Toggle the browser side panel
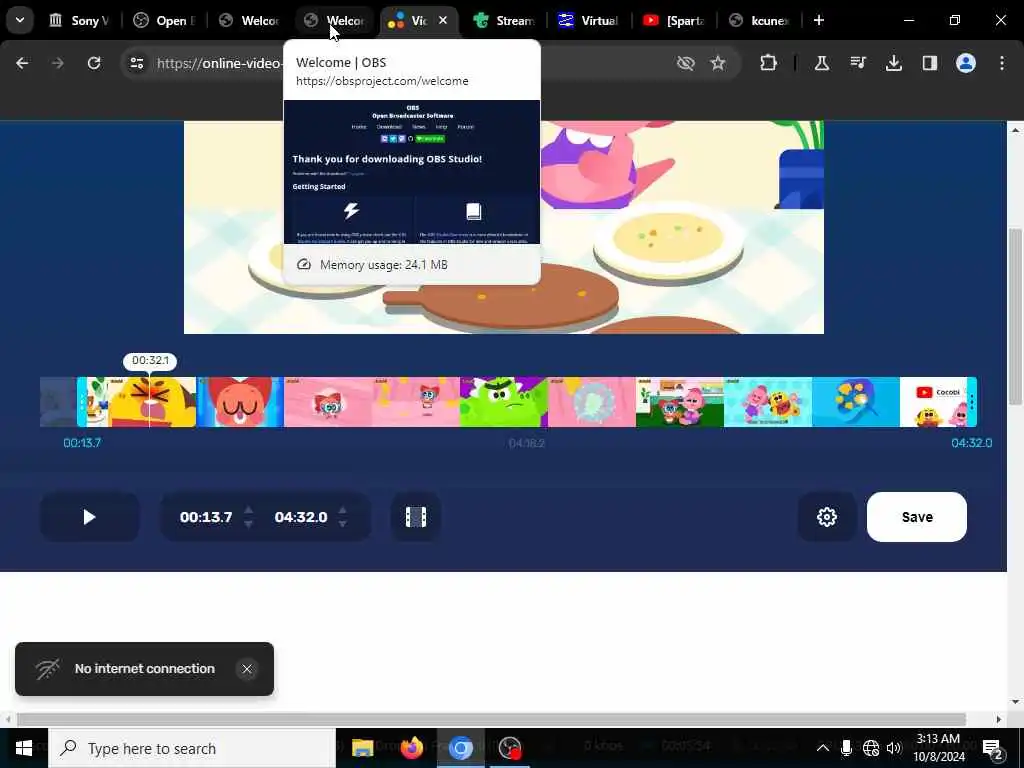This screenshot has height=768, width=1024. point(930,63)
